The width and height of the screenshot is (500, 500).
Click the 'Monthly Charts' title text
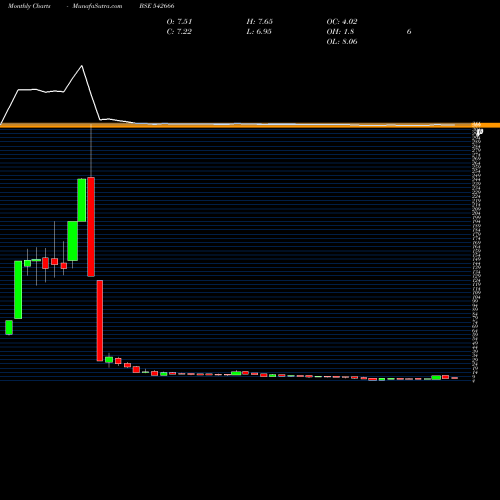click(29, 6)
